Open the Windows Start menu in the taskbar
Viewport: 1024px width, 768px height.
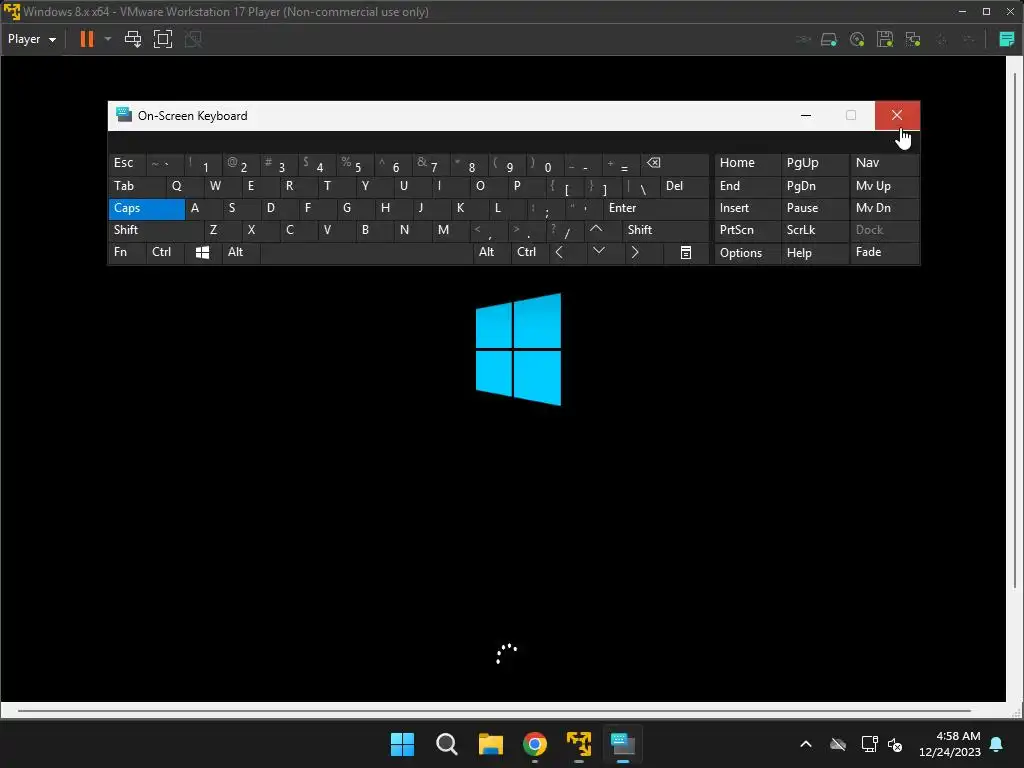402,744
